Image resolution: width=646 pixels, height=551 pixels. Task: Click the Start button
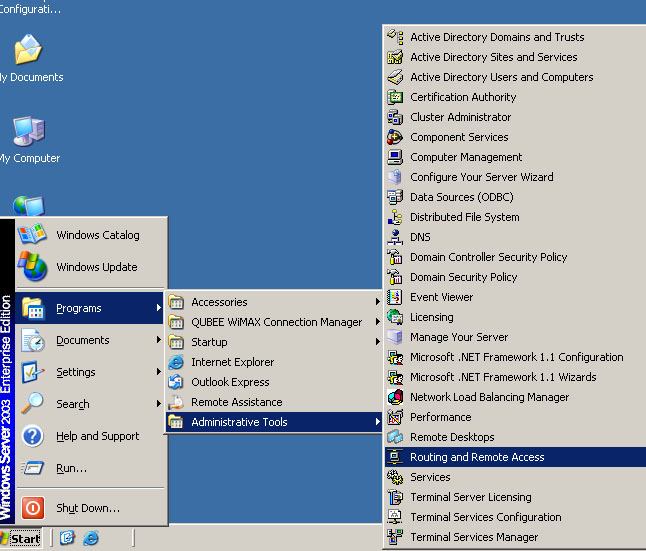coord(21,538)
